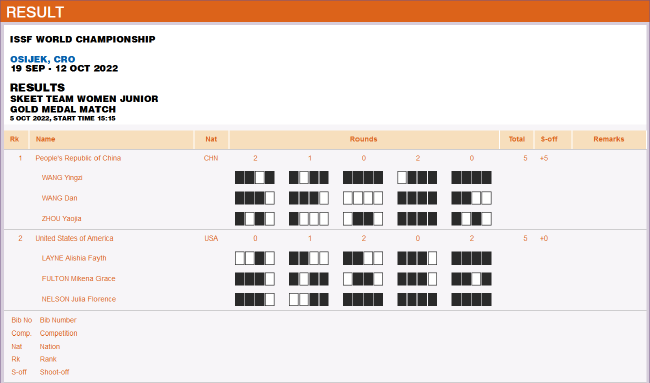Select team People's Republic of China
Image resolution: width=650 pixels, height=383 pixels.
click(x=78, y=158)
